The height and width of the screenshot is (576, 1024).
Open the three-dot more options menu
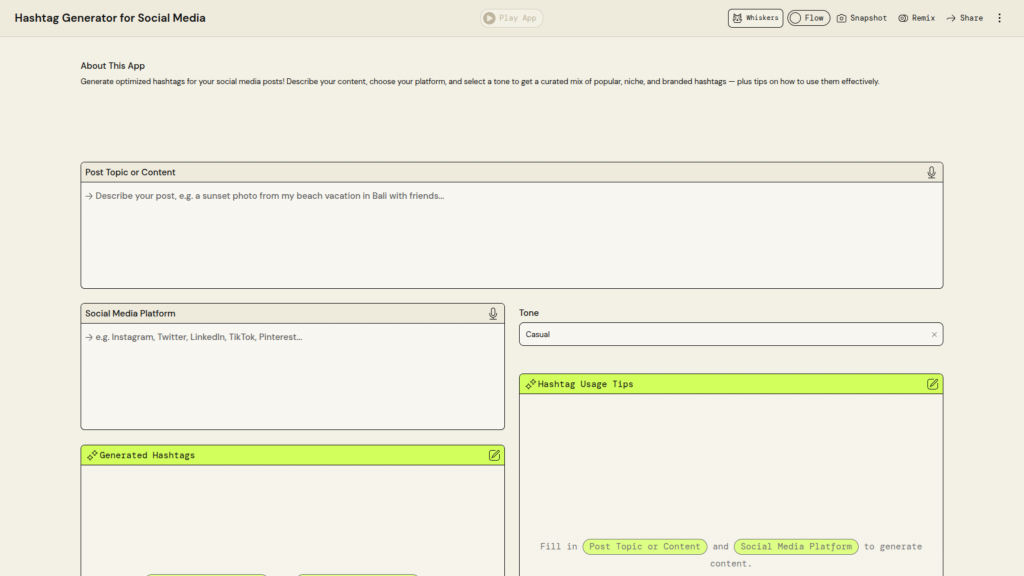999,18
